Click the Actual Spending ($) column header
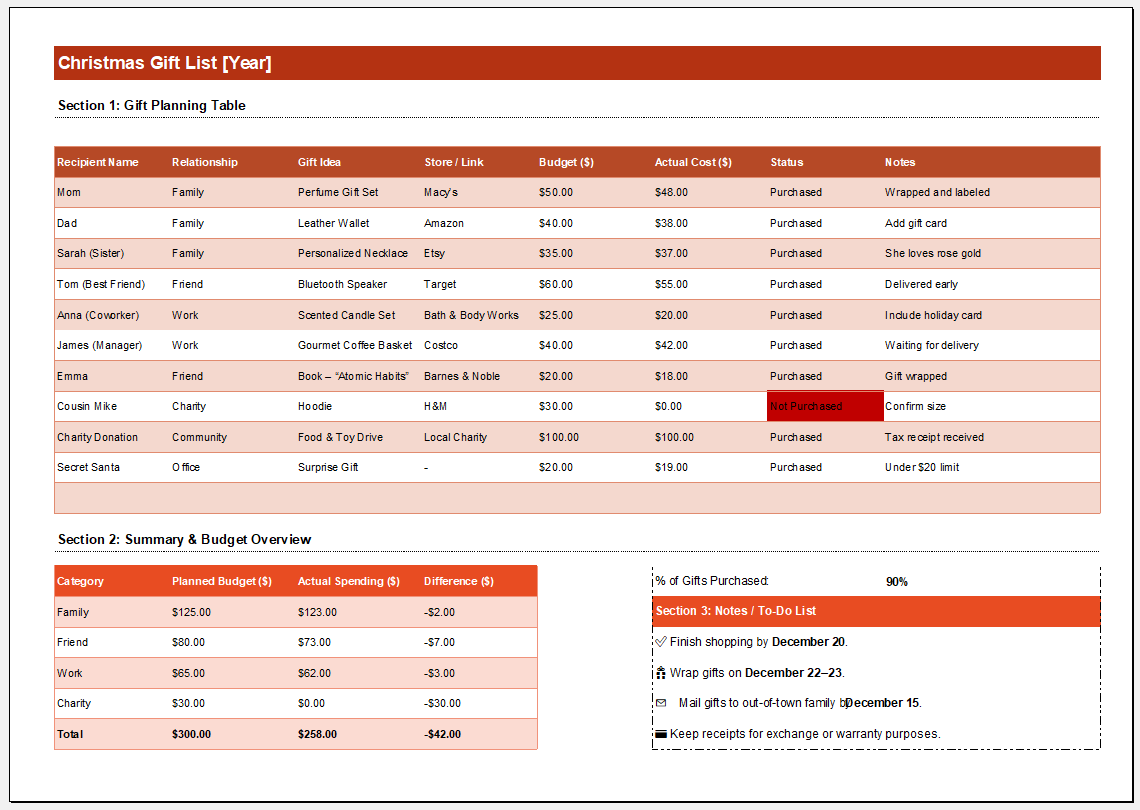The width and height of the screenshot is (1140, 810). pyautogui.click(x=349, y=581)
